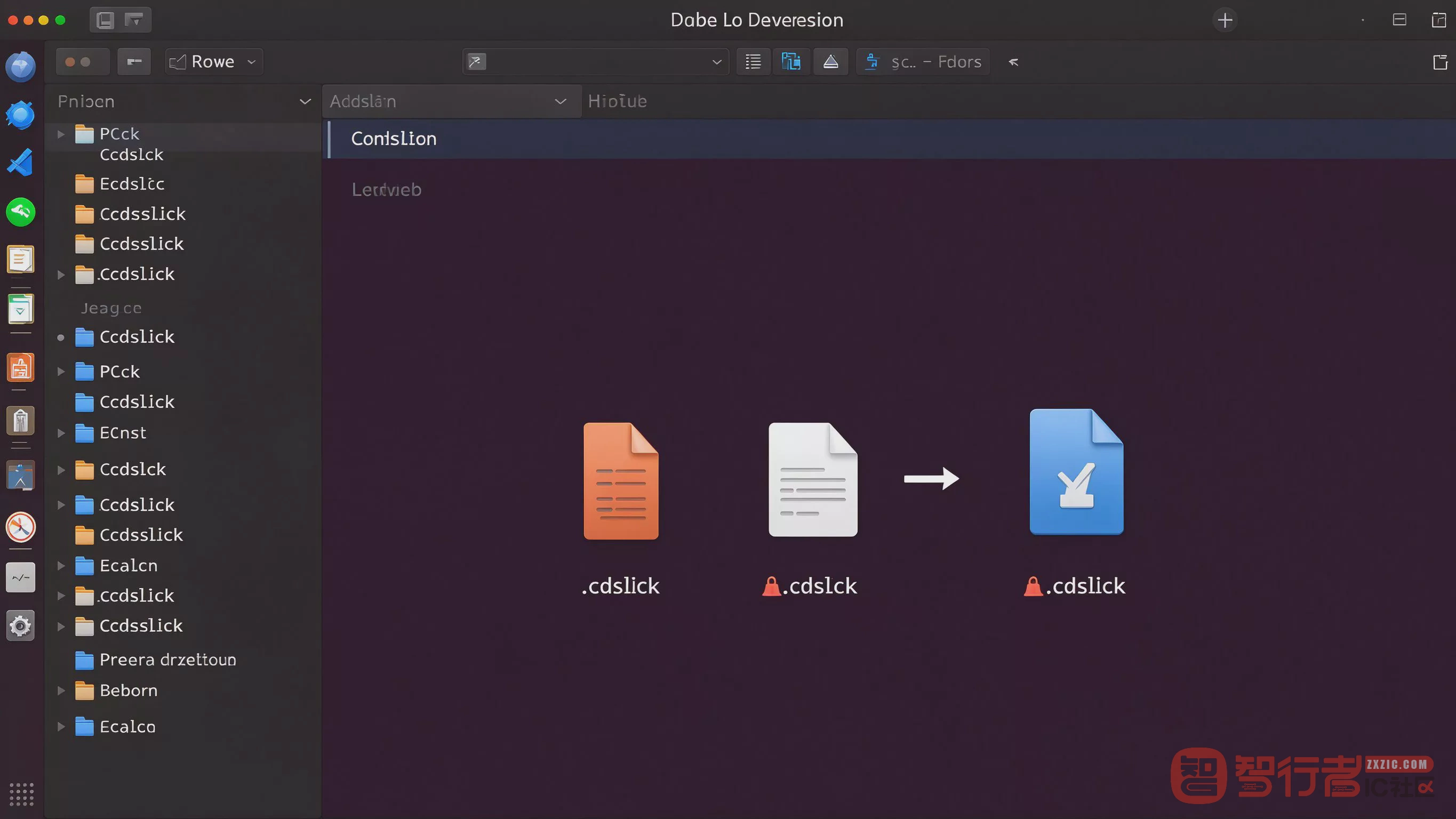This screenshot has width=1456, height=819.
Task: Open the settings gear in the dock
Action: click(x=21, y=625)
